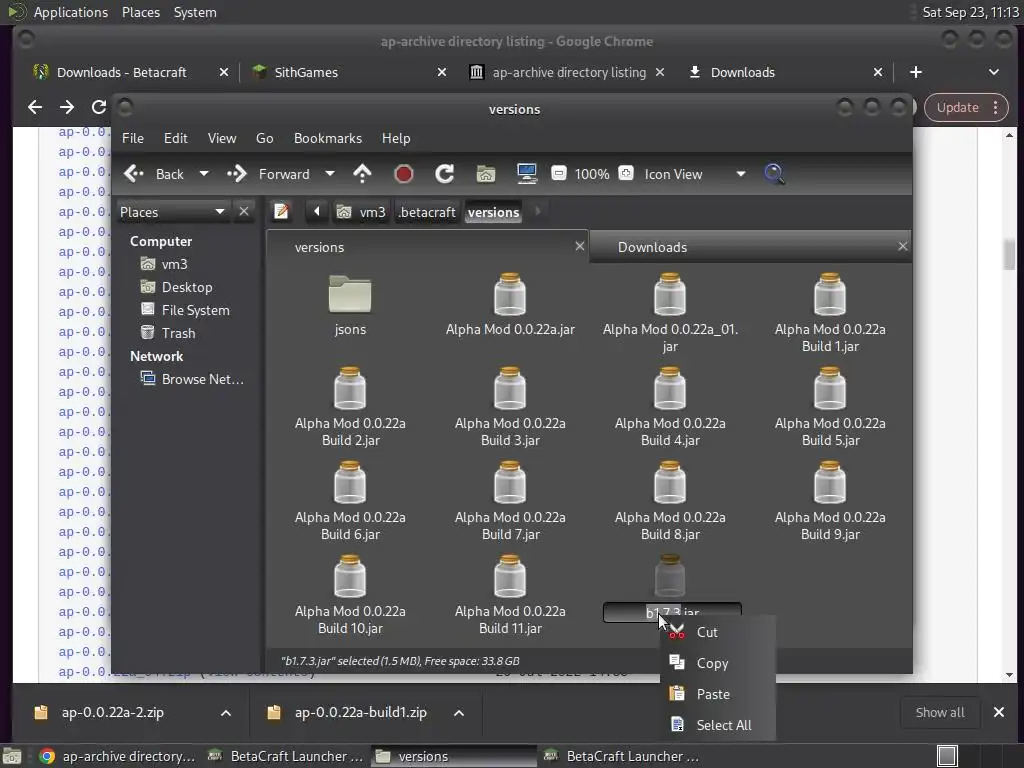Expand the Icon View mode dropdown
Screen dimensions: 1024x768
pyautogui.click(x=740, y=174)
